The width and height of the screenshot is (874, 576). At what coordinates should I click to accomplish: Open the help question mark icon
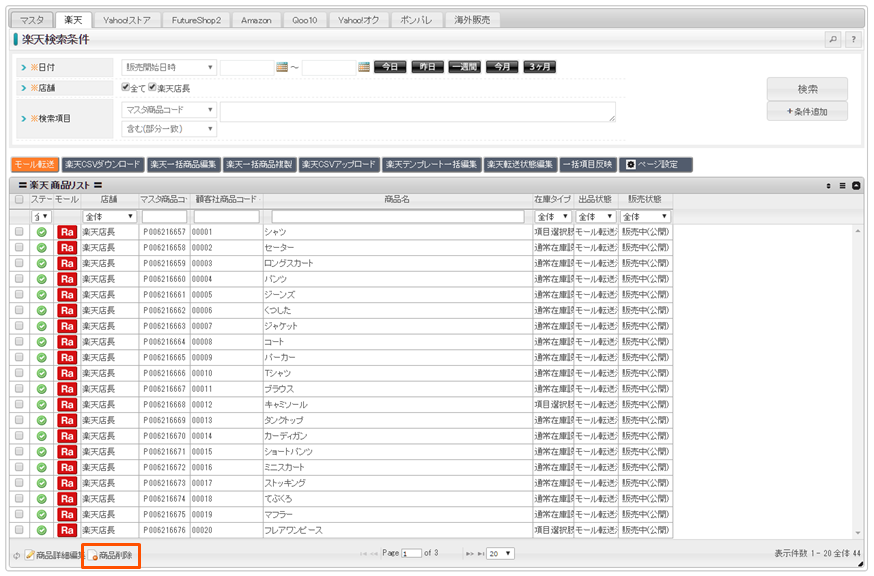(853, 39)
